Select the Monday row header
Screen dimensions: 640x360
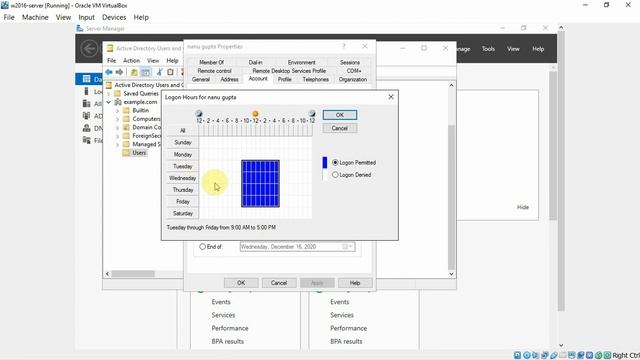pyautogui.click(x=182, y=155)
